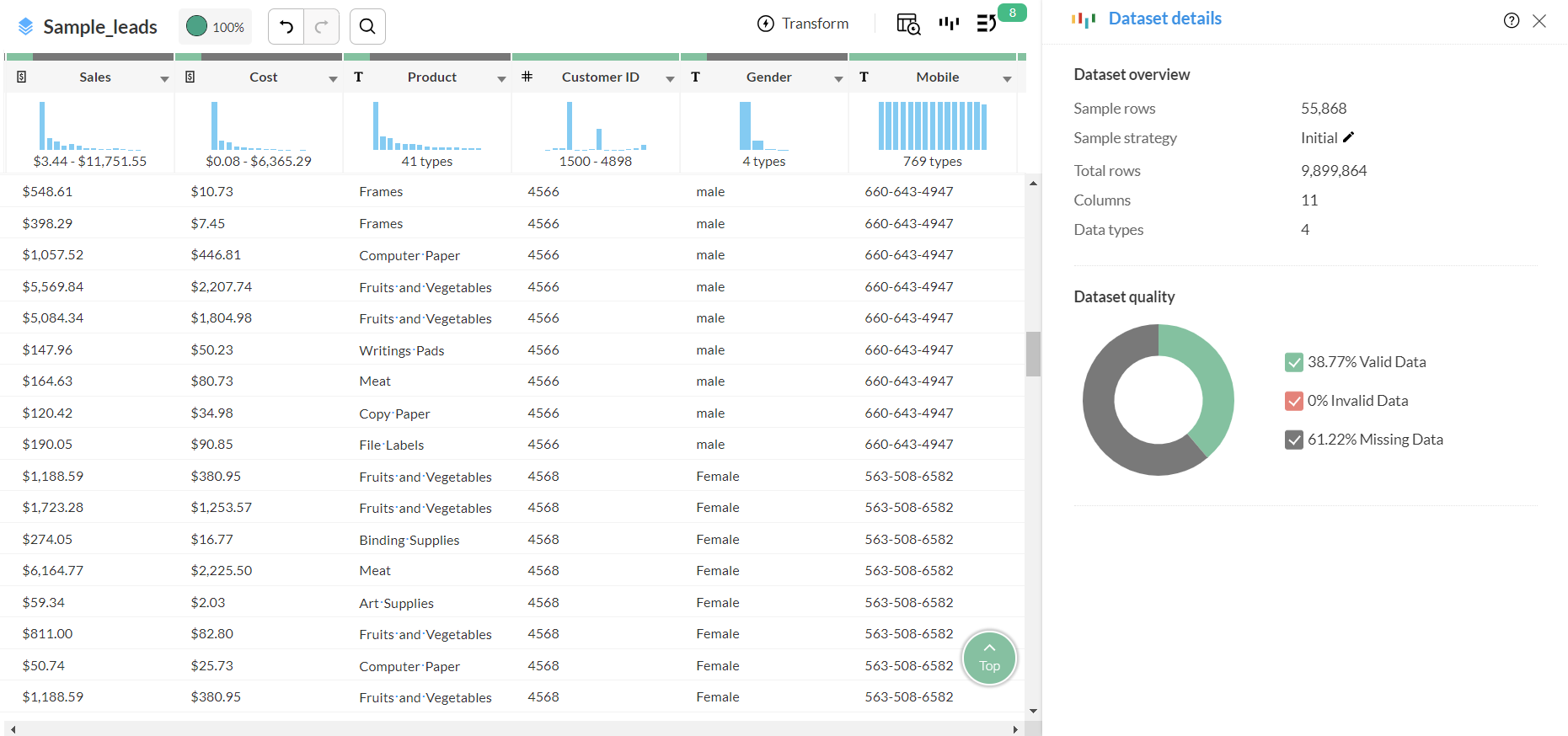This screenshot has height=736, width=1568.
Task: Redo the last undone action
Action: 321,27
